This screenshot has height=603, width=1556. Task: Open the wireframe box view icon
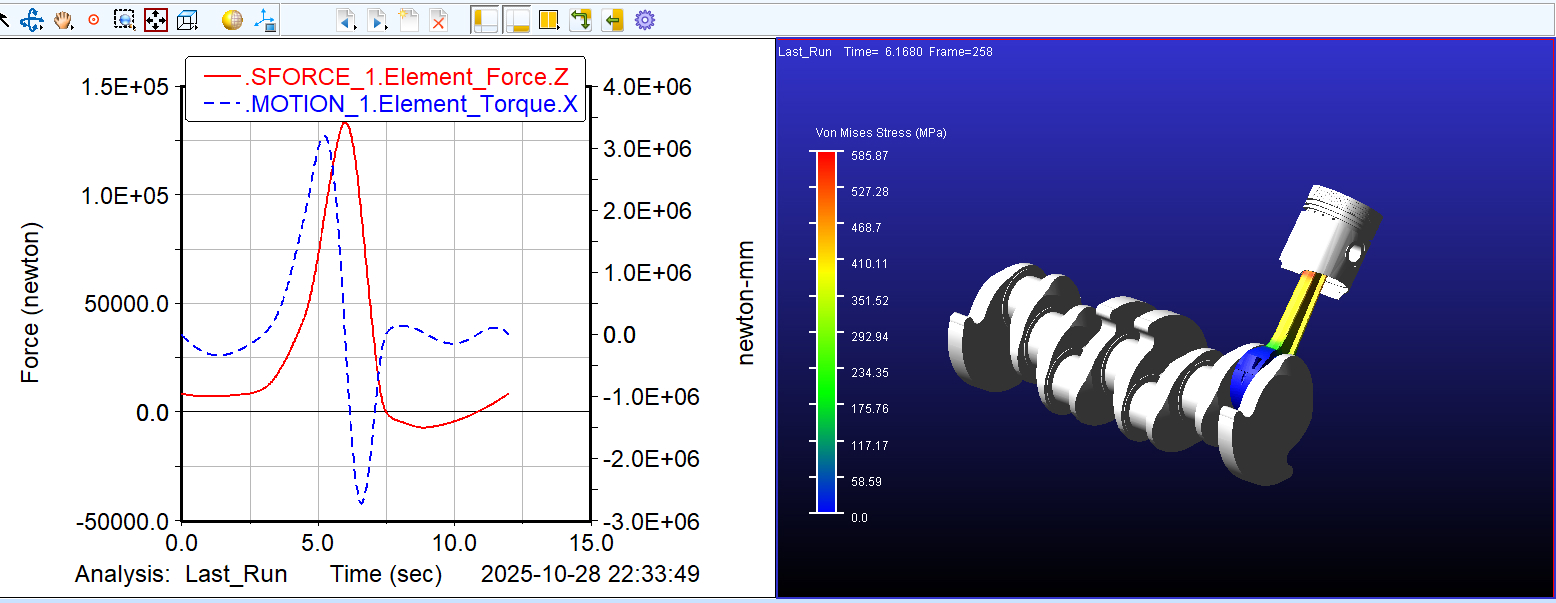(187, 19)
